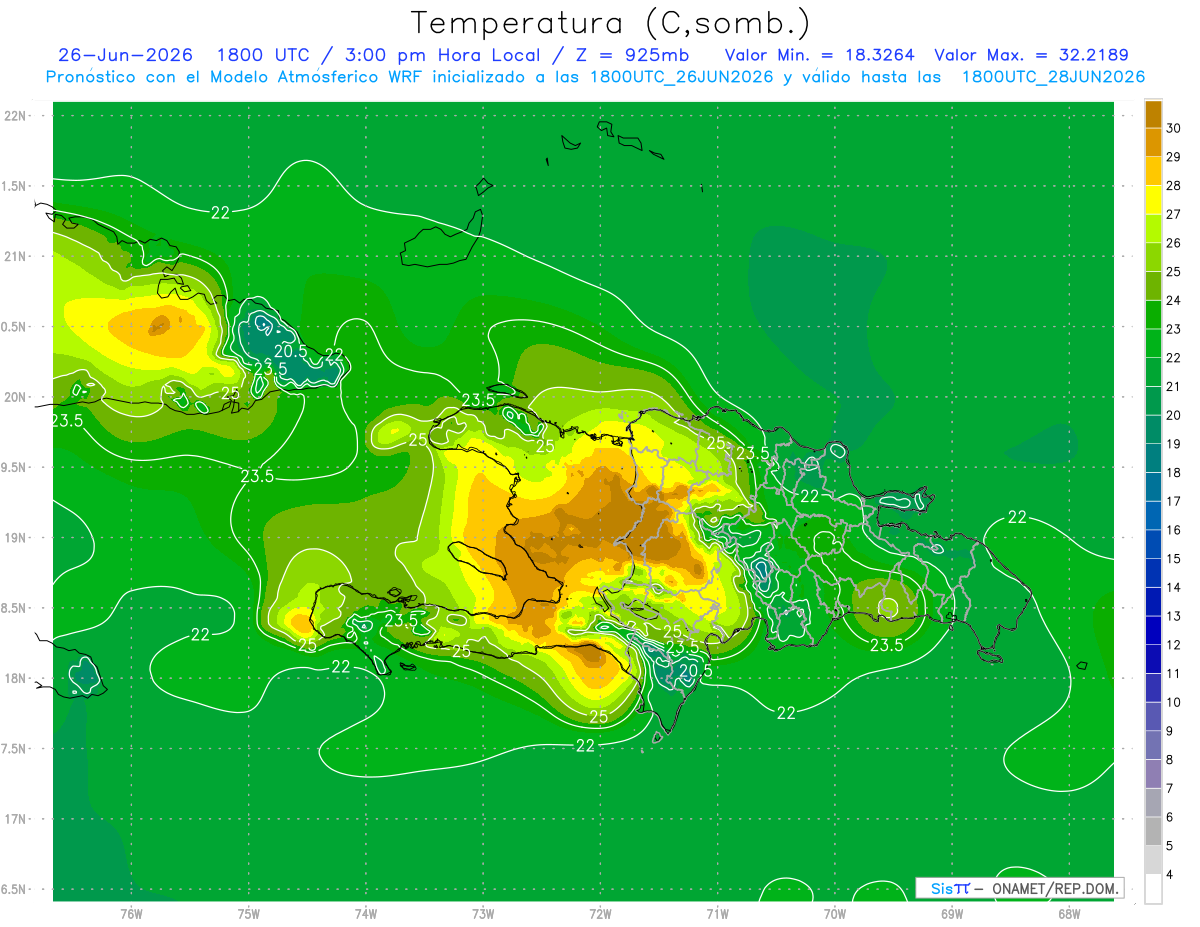This screenshot has width=1200, height=927.
Task: Click the dark blue legend band between 12 and 13
Action: tap(1153, 630)
